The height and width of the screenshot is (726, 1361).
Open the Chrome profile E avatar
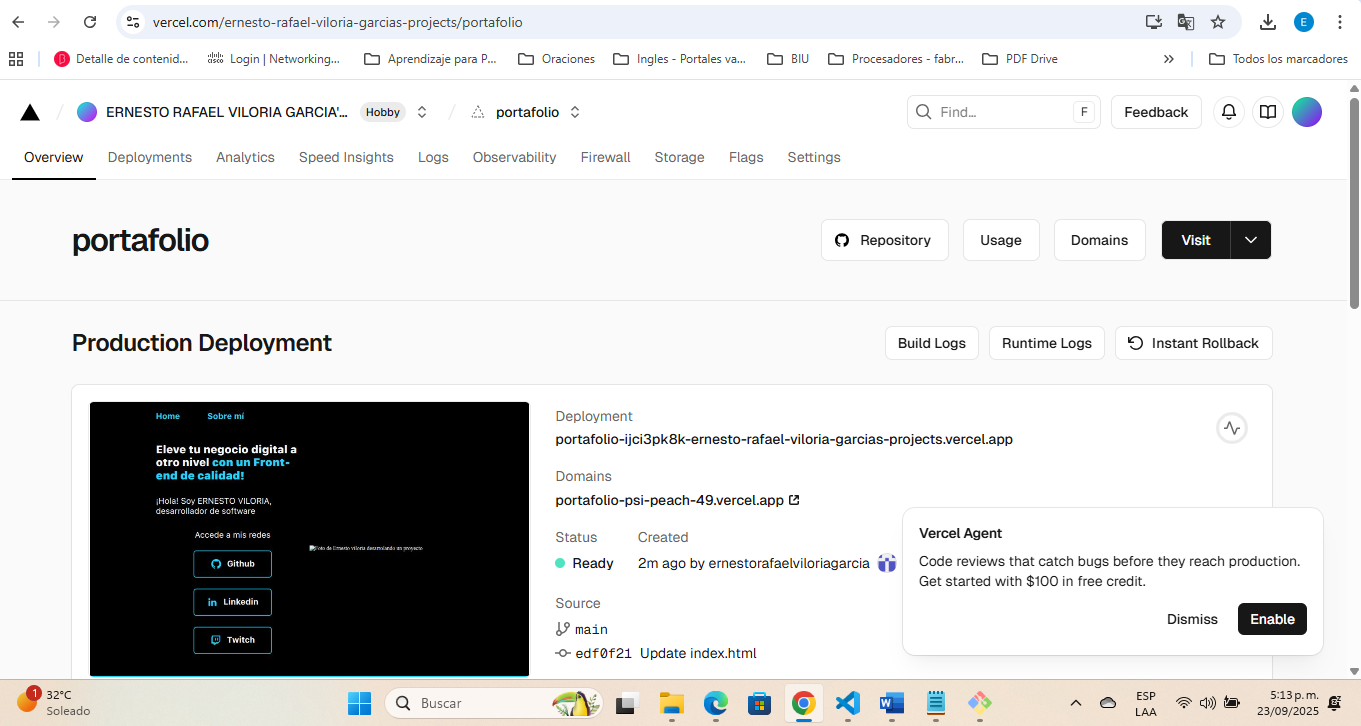coord(1303,22)
